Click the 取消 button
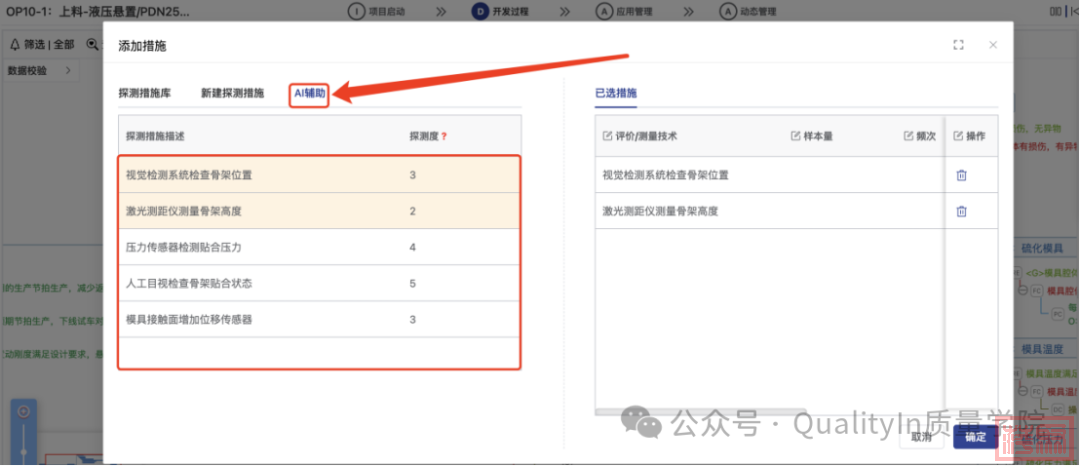The width and height of the screenshot is (1080, 466). point(922,437)
